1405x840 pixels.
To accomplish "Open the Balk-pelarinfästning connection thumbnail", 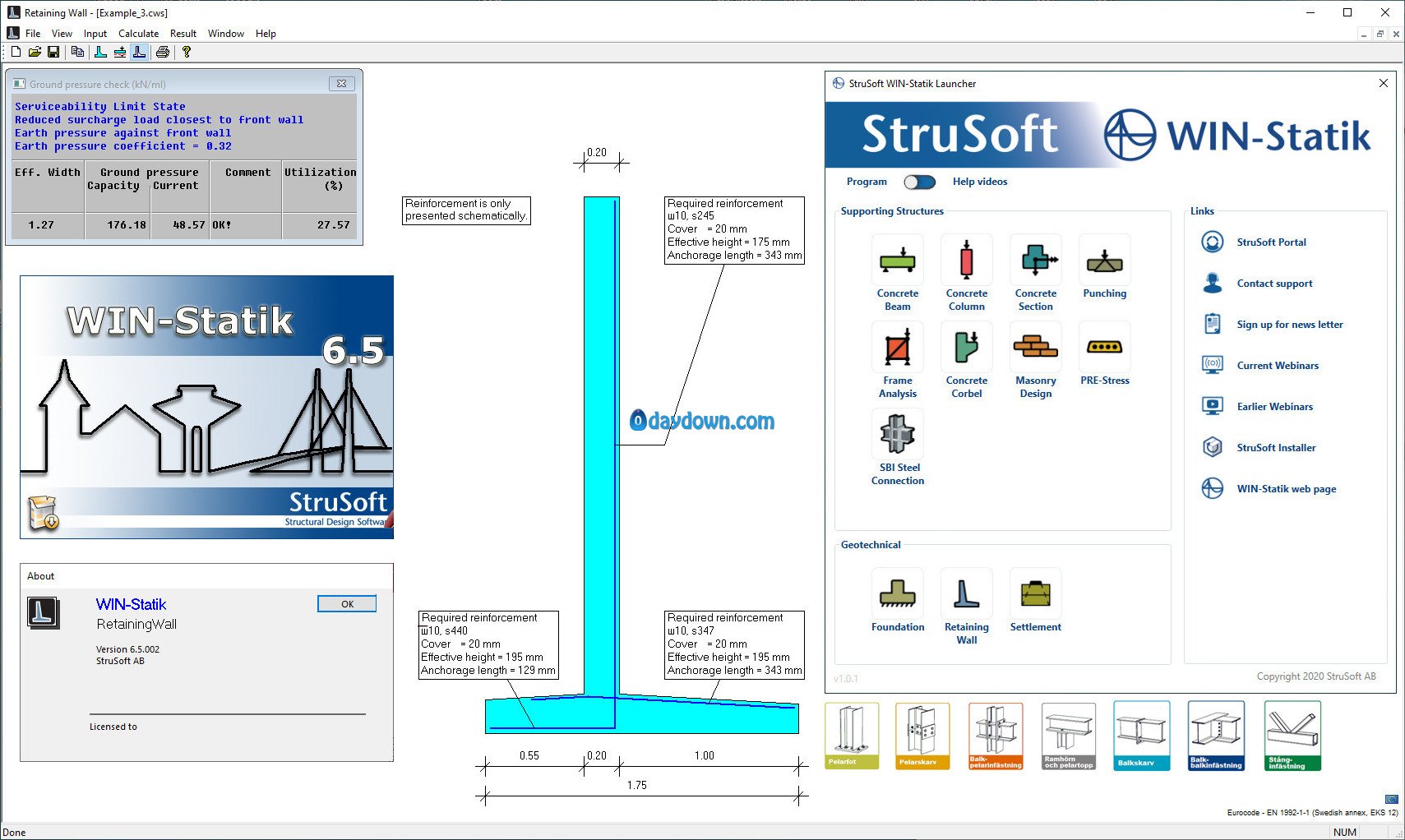I will pos(996,736).
